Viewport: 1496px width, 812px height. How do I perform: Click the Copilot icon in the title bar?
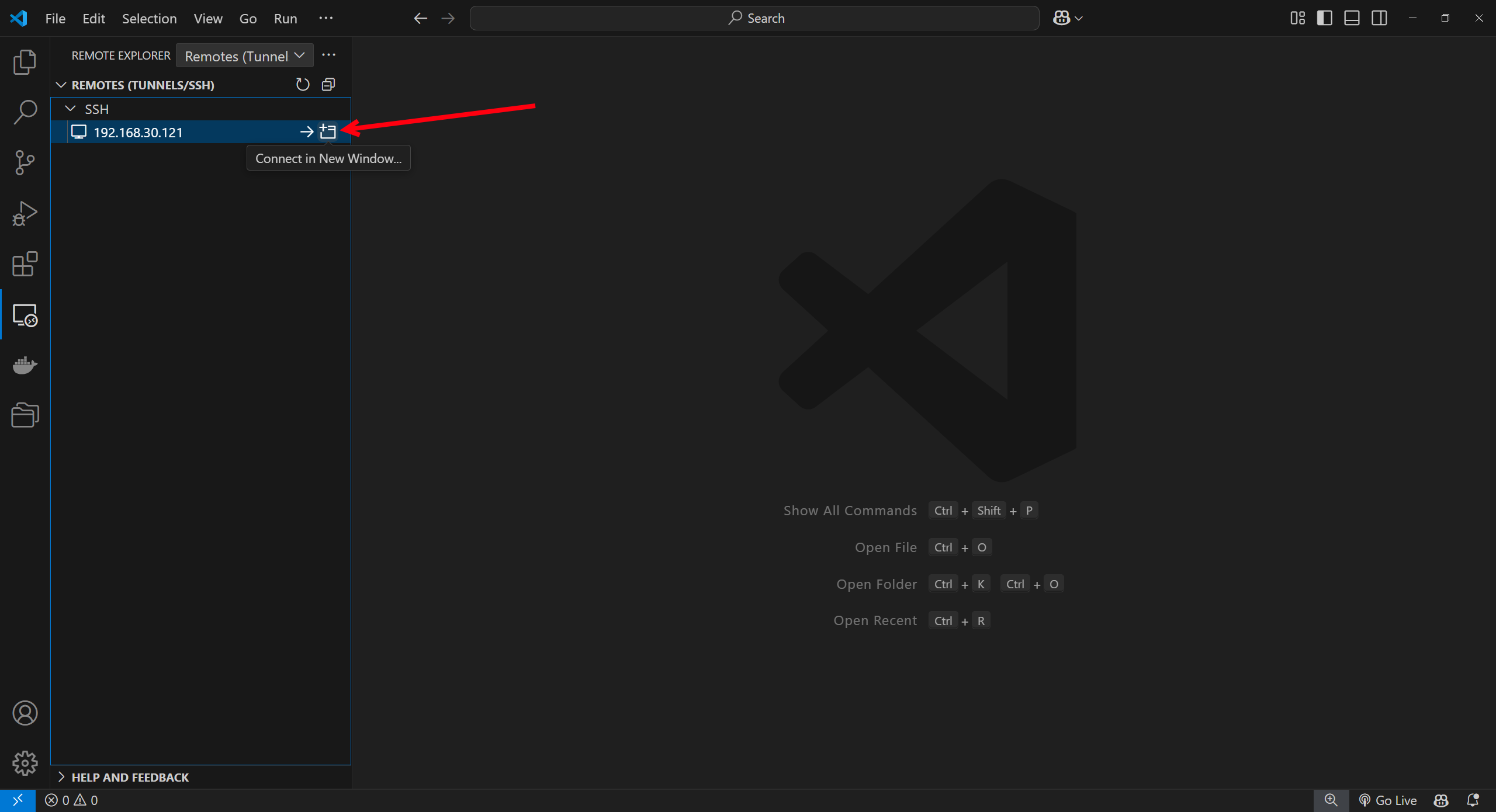point(1061,18)
